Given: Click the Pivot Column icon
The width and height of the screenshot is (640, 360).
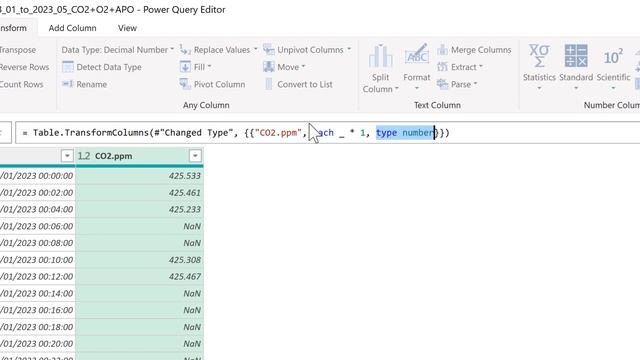Looking at the screenshot, I should click(x=185, y=84).
